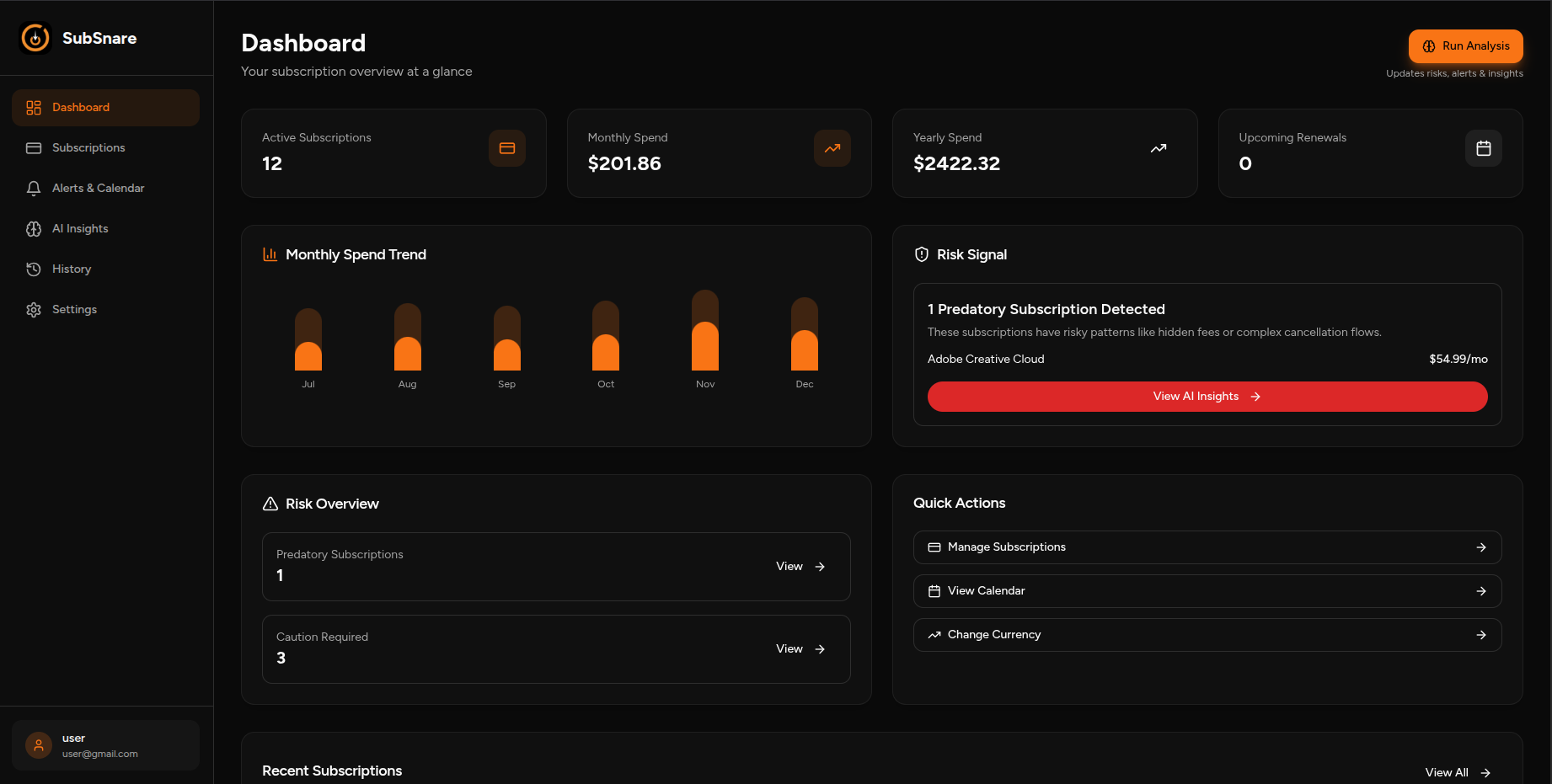Click the Monthly Spend Trend chart icon

tap(270, 254)
